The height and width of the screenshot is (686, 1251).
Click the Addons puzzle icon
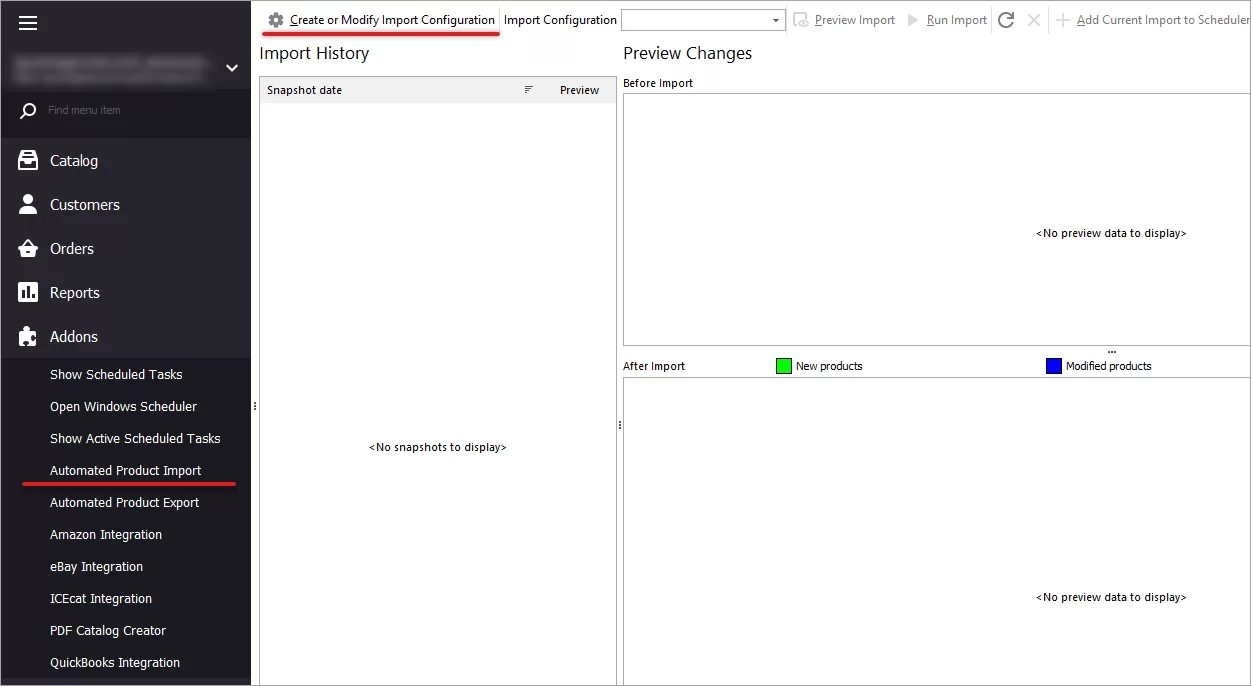point(26,336)
